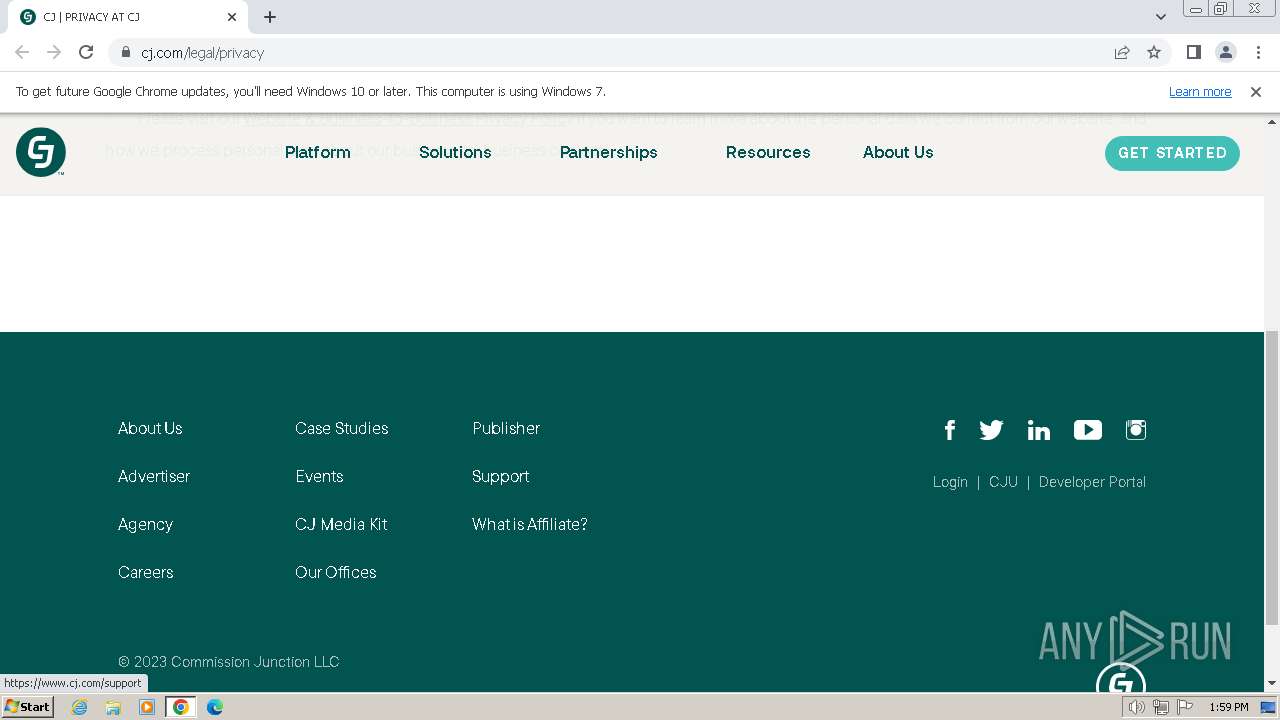
Task: Open Events footer link
Action: point(319,476)
